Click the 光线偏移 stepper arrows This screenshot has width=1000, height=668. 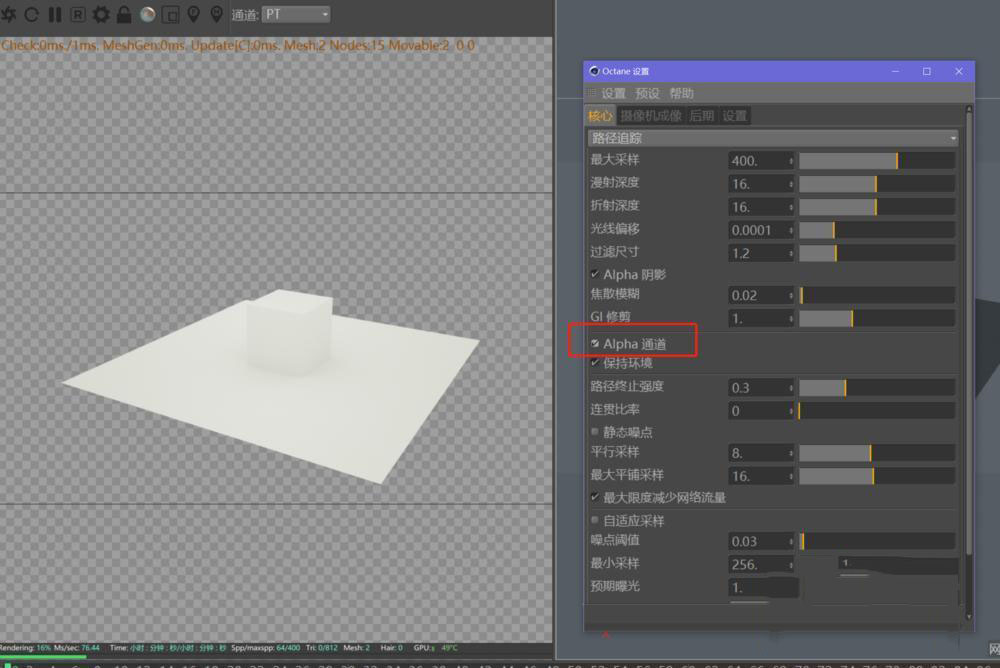coord(791,230)
